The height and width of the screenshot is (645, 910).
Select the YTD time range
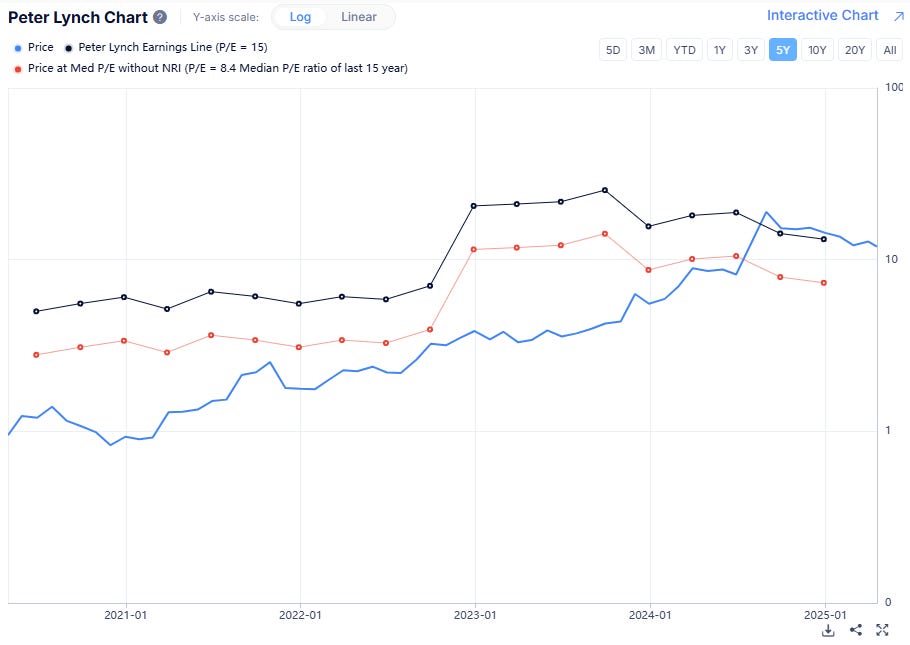pyautogui.click(x=684, y=50)
